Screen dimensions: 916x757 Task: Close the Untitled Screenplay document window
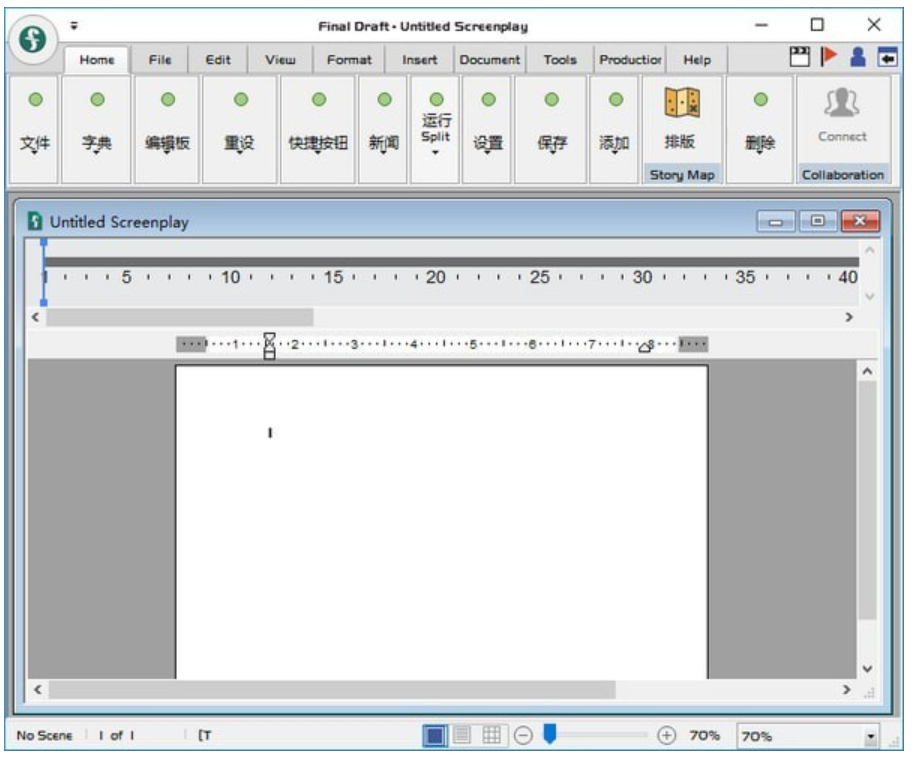[x=860, y=221]
